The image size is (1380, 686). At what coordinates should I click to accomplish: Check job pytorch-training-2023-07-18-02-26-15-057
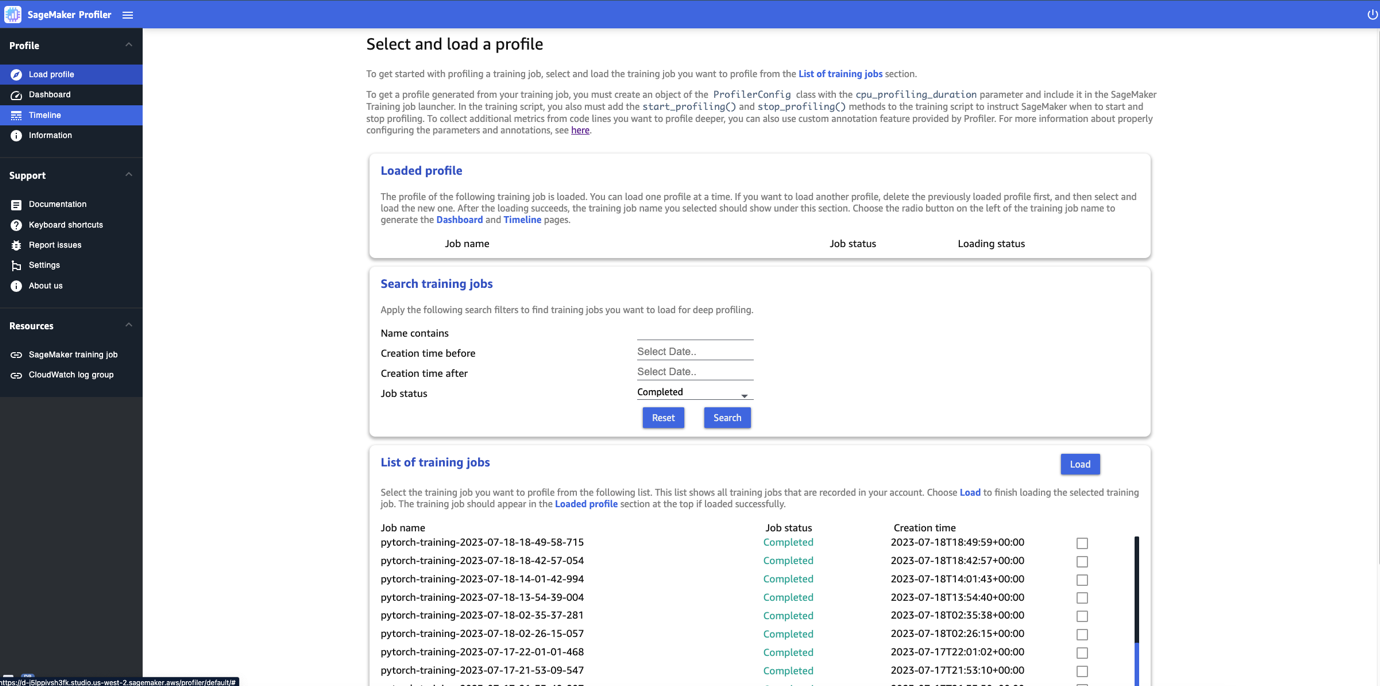pos(1082,634)
